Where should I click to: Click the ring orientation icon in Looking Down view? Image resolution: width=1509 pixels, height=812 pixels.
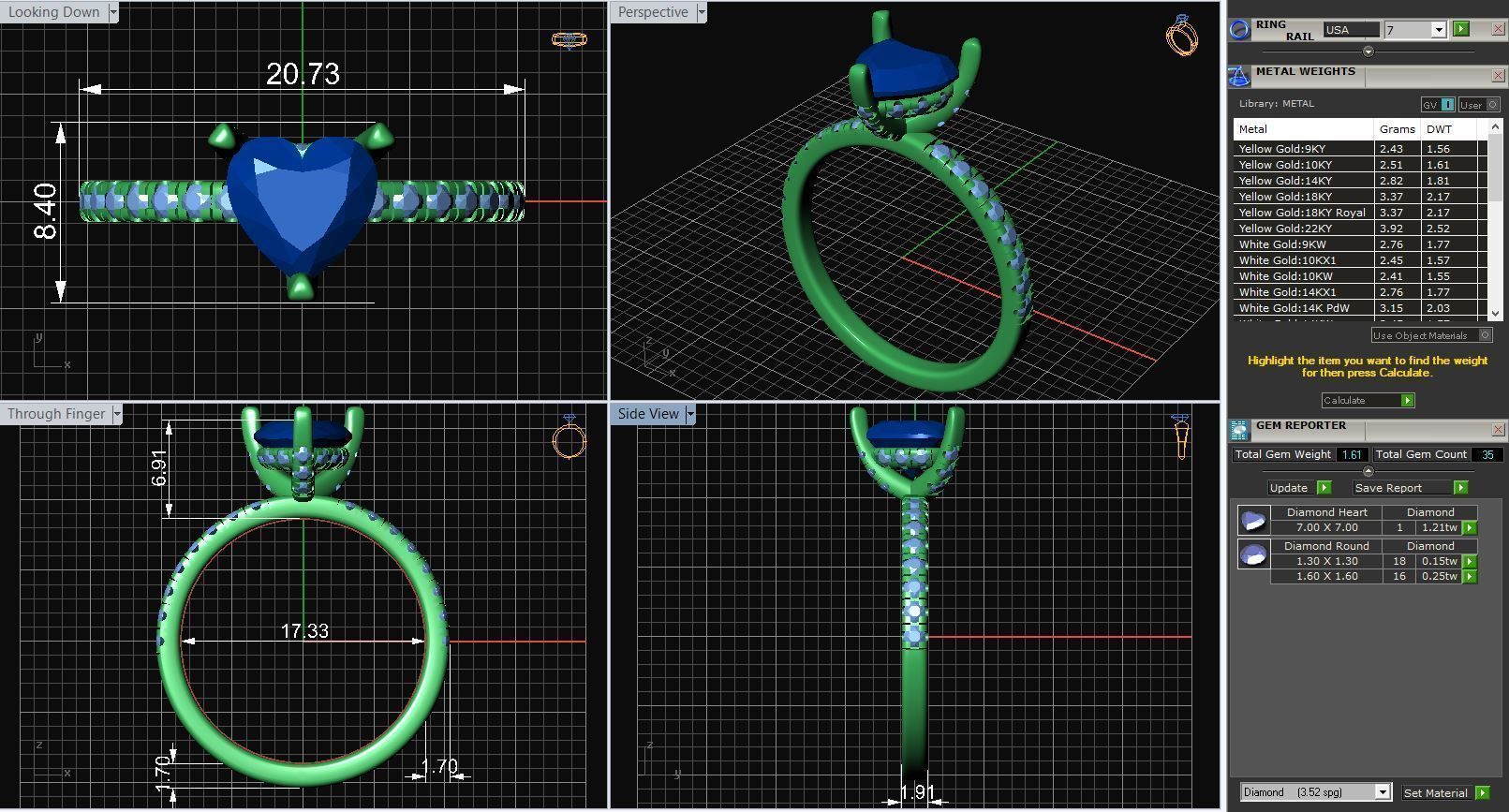tap(569, 39)
